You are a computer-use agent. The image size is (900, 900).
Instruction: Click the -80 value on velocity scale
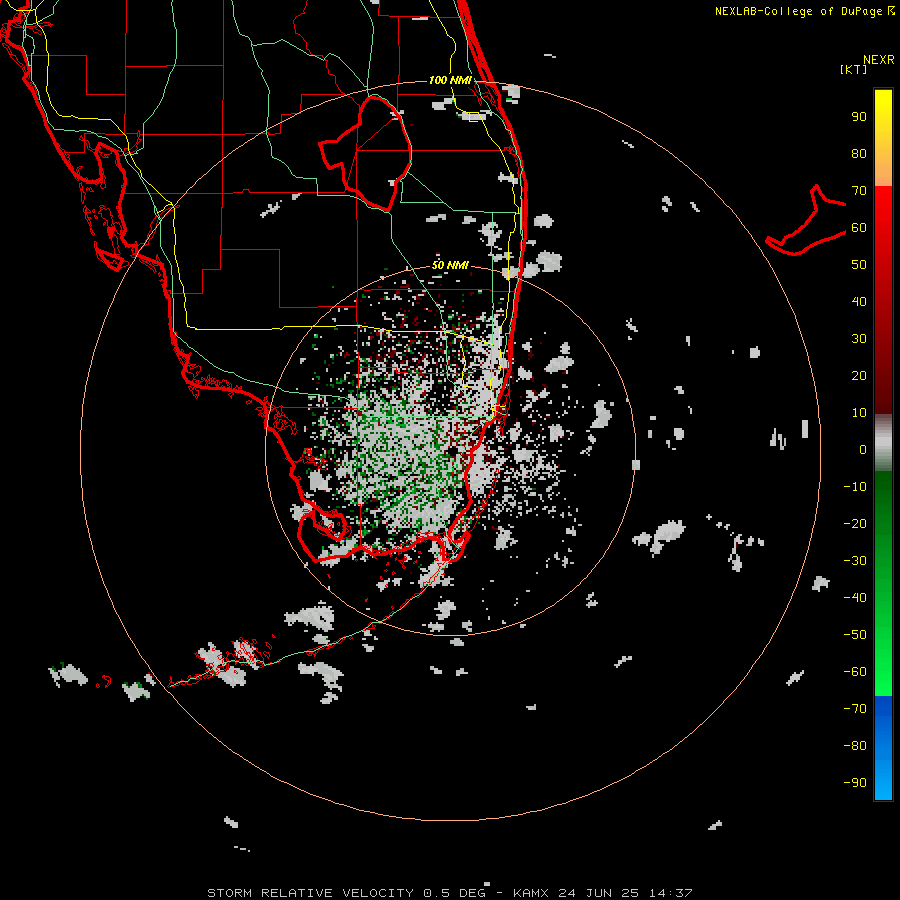coord(855,746)
